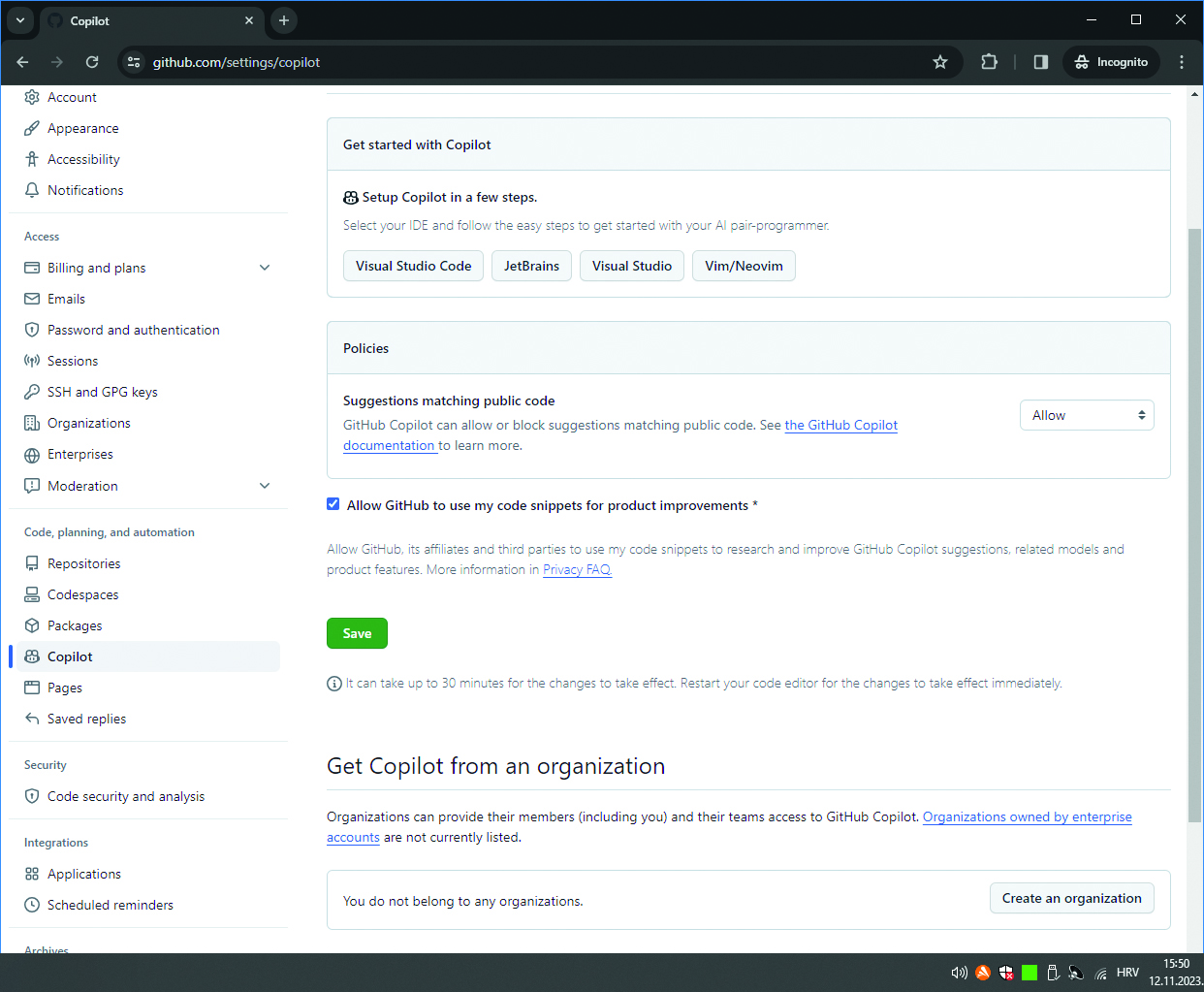This screenshot has height=992, width=1204.
Task: Choose Visual Studio Code setup
Action: [413, 266]
